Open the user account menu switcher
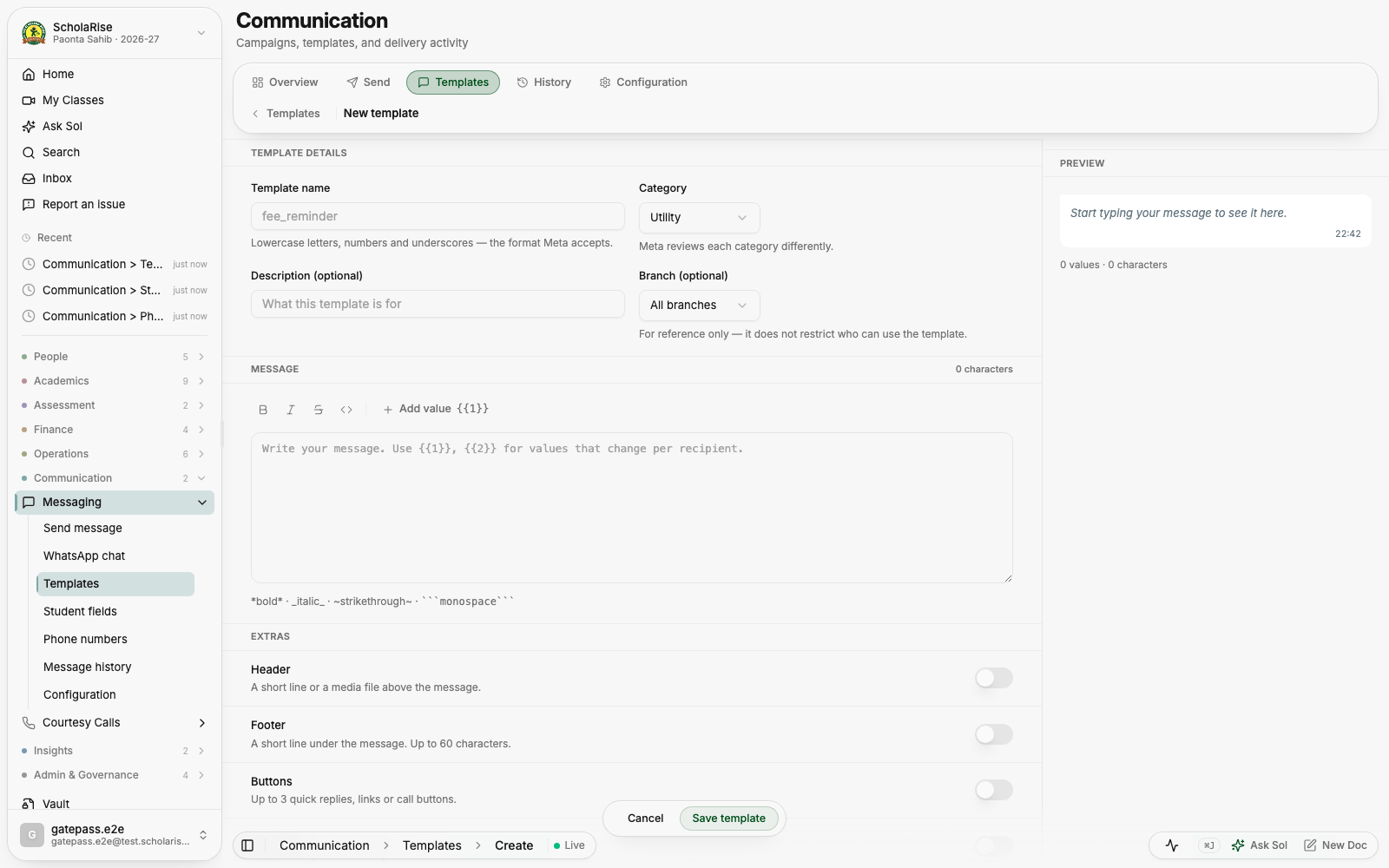The width and height of the screenshot is (1389, 868). coord(203,835)
